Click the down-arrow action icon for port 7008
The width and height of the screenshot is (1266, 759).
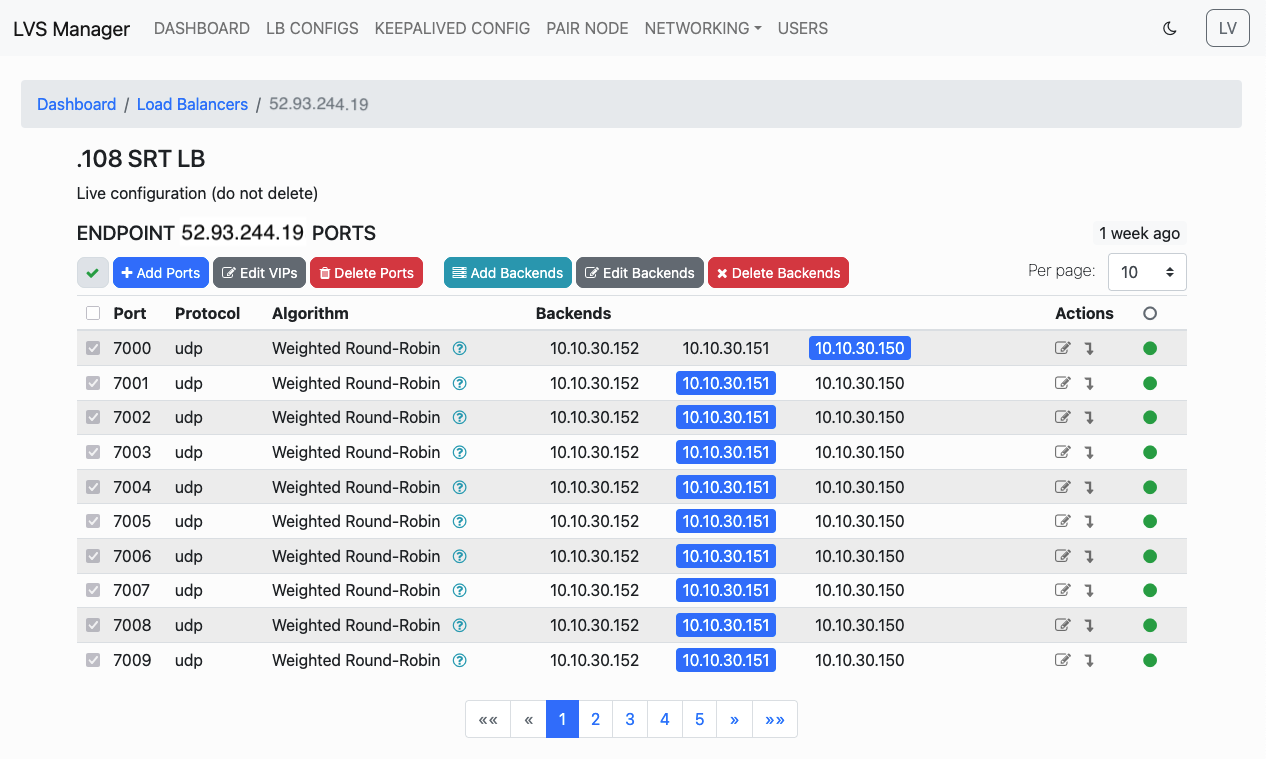tap(1089, 625)
